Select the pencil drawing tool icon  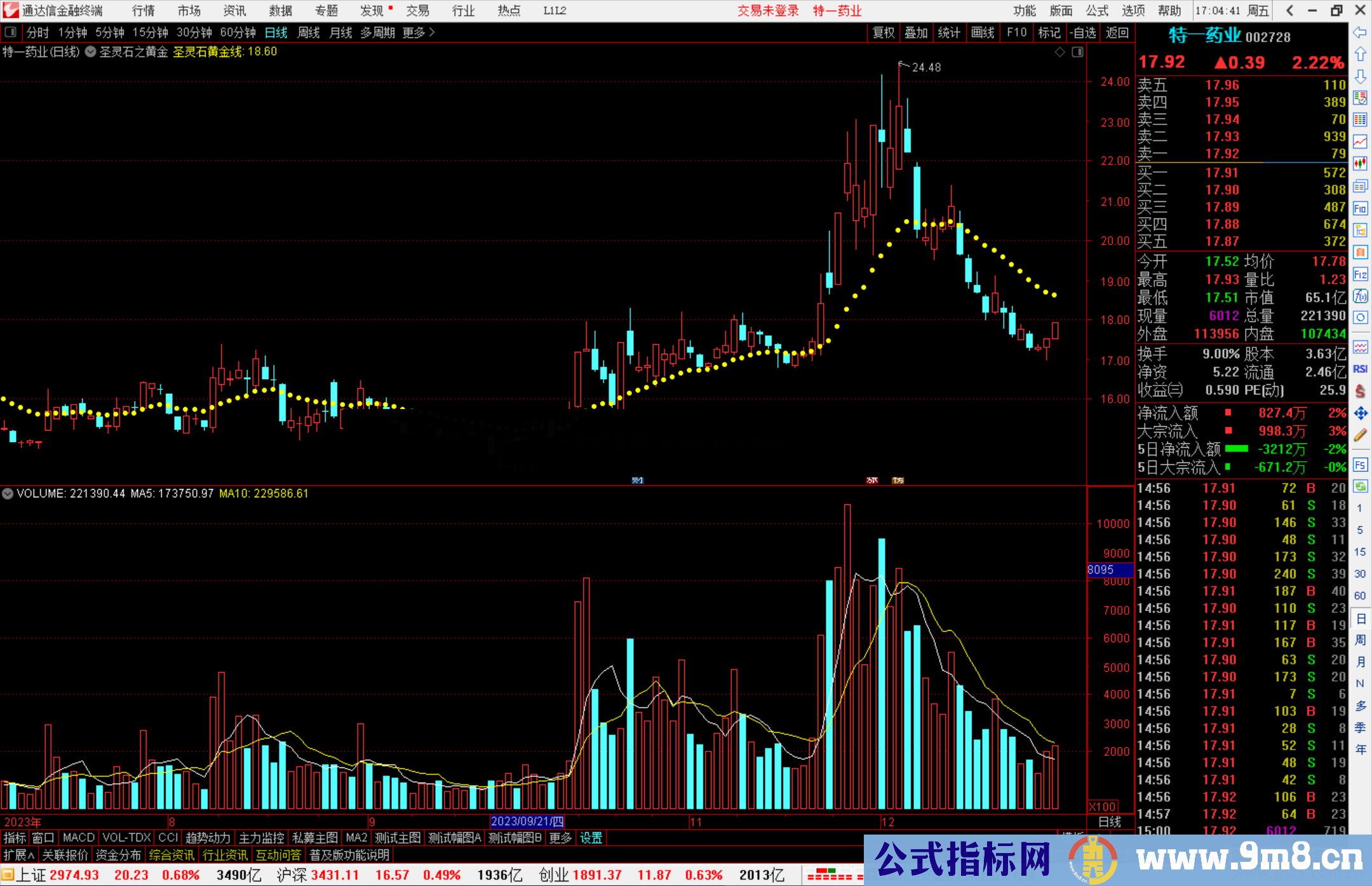pyautogui.click(x=1359, y=435)
